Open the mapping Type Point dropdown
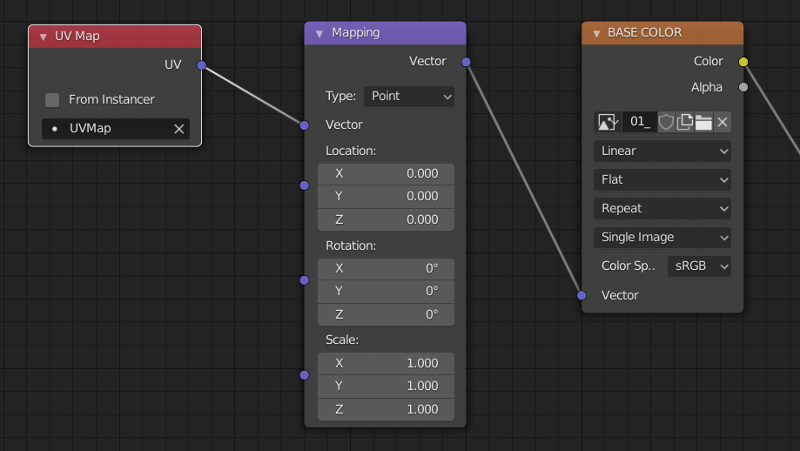The height and width of the screenshot is (451, 800). point(410,97)
